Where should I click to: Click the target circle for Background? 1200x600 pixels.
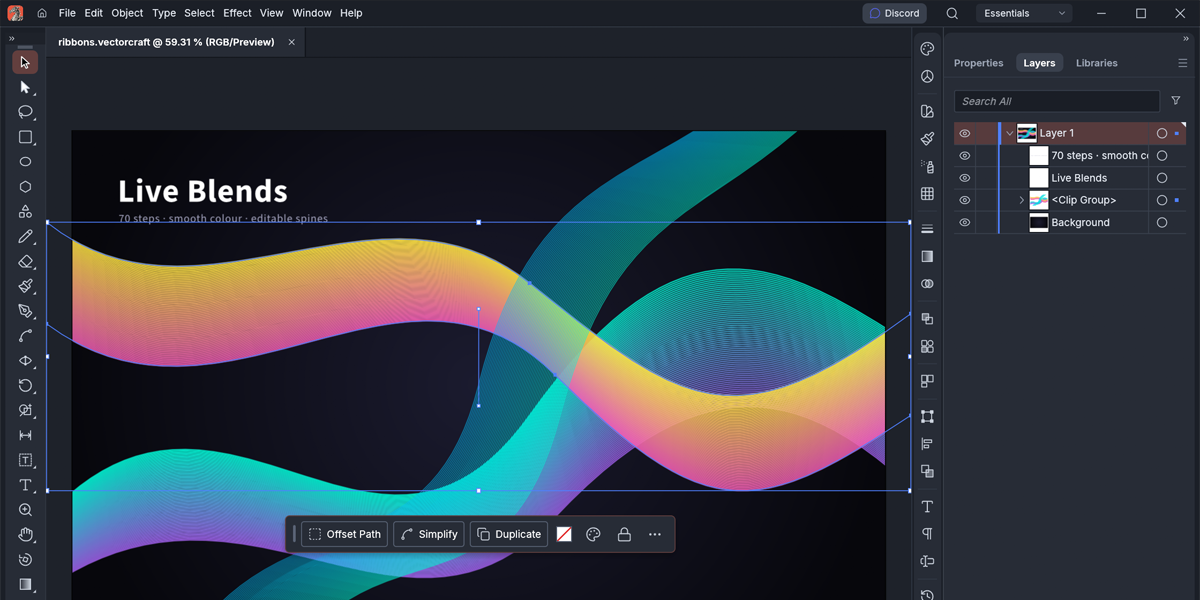[1162, 223]
